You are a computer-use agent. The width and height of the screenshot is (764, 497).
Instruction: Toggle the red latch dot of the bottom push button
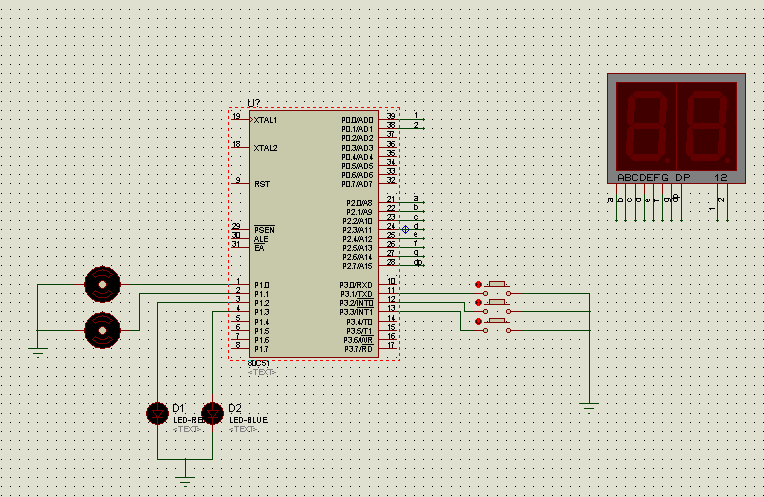[x=478, y=321]
